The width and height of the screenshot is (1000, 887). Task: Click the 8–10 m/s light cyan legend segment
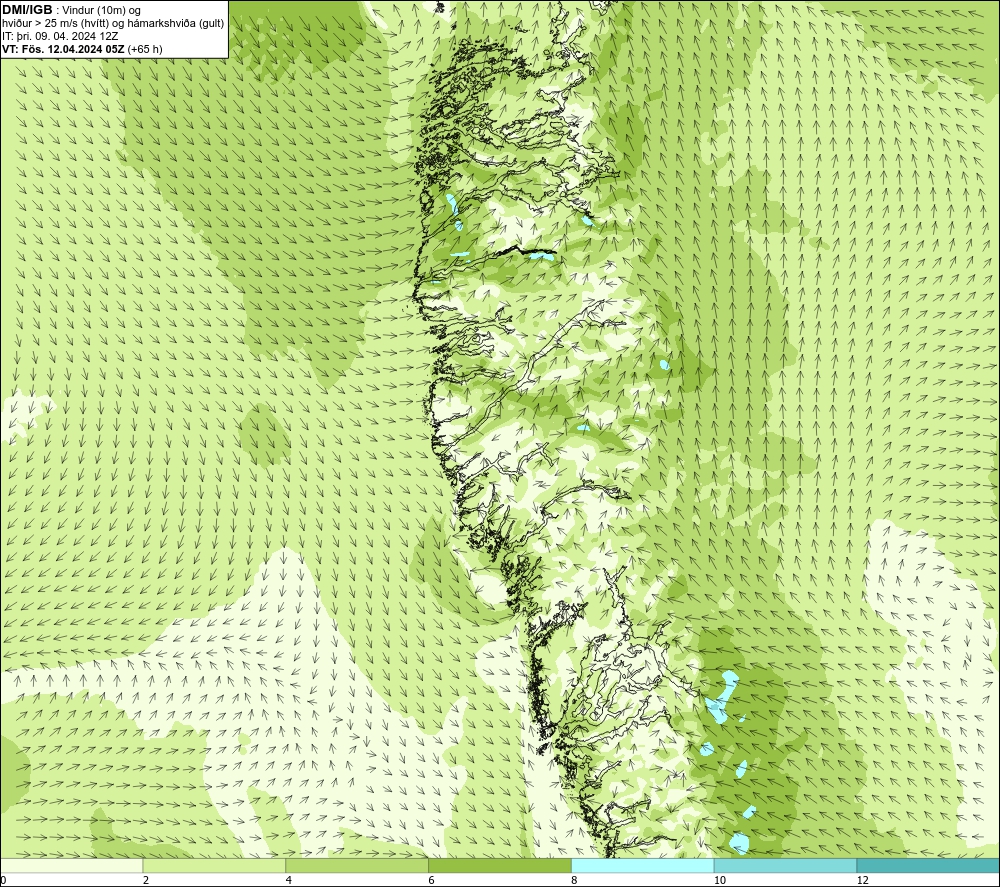[643, 865]
